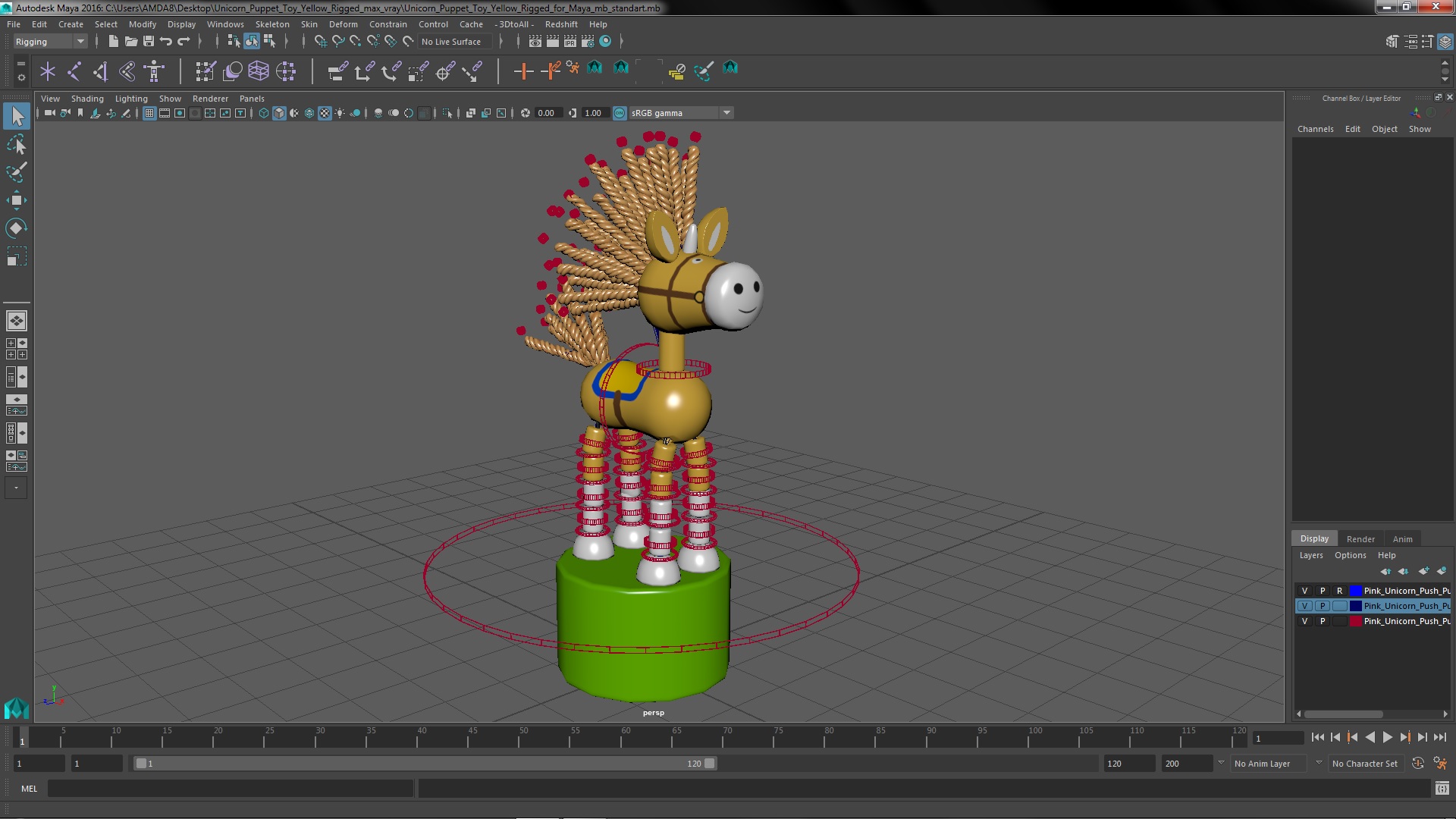Toggle smooth shade all cube icon
Screen dimensions: 1456x819
(279, 113)
